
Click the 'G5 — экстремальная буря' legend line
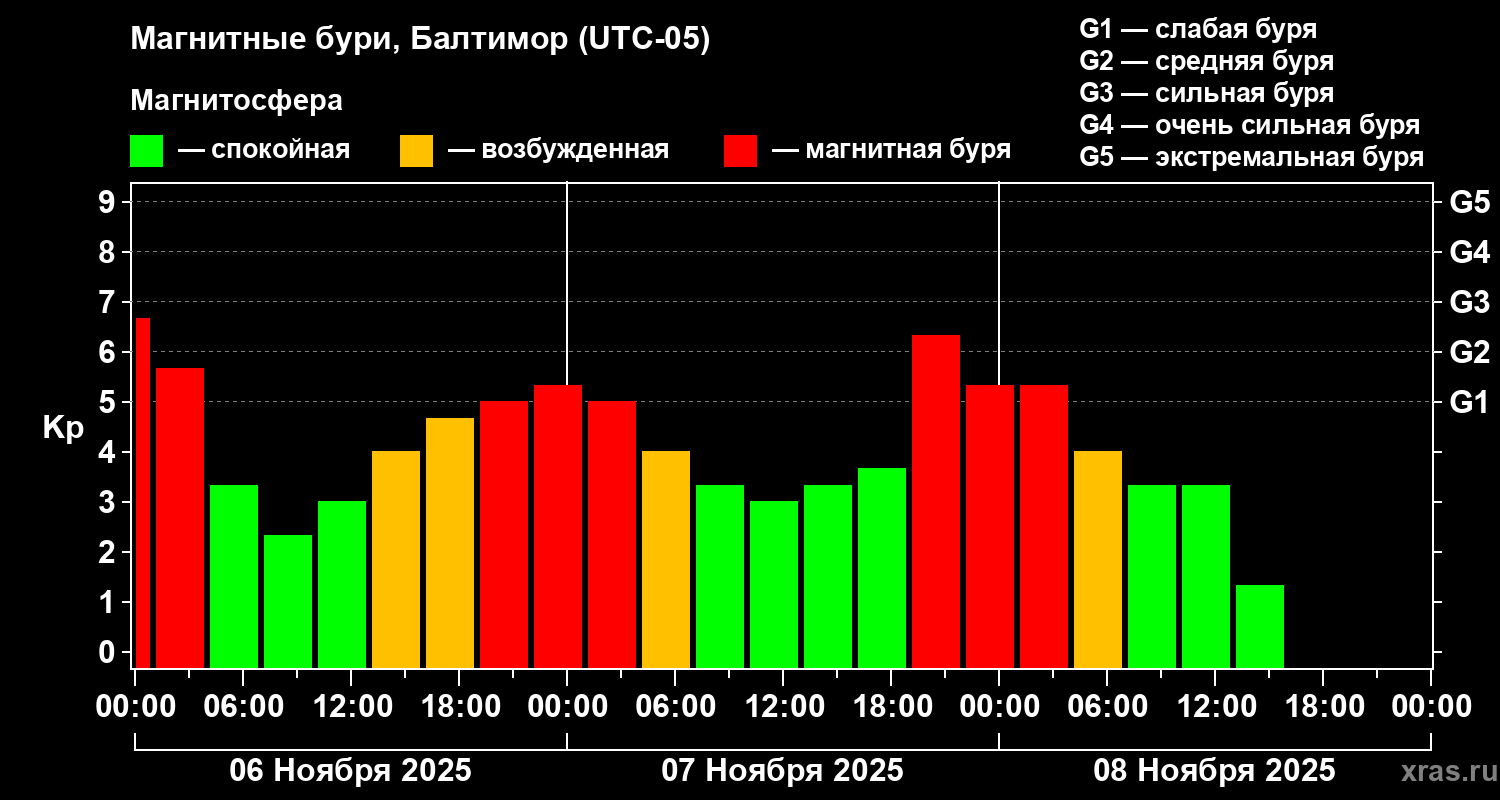tap(1251, 158)
